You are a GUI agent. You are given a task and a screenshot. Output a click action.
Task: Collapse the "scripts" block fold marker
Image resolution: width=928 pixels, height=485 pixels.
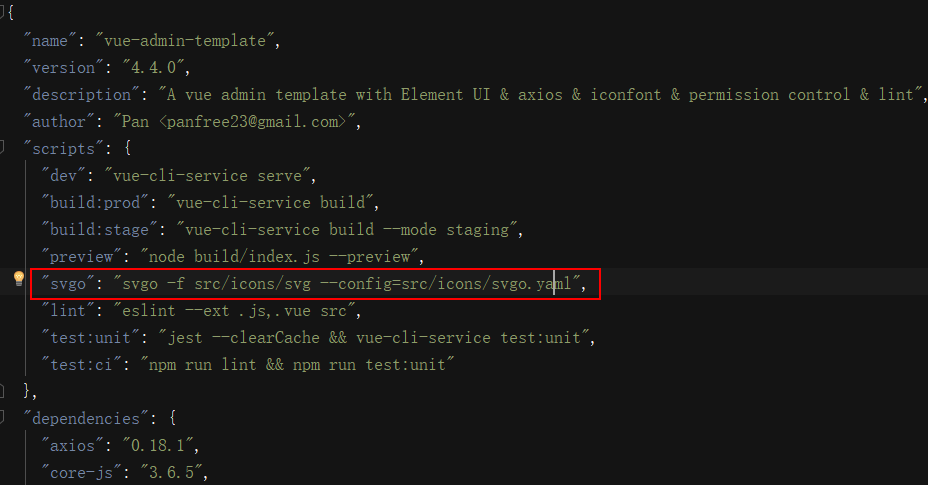[3, 148]
